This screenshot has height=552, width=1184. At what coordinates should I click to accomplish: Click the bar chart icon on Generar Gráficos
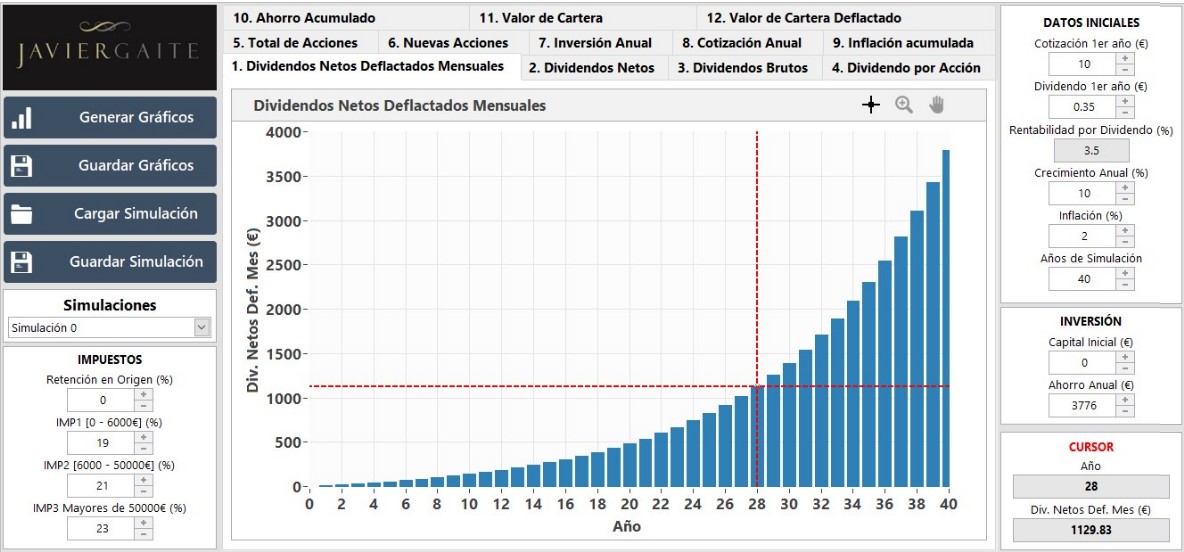22,118
